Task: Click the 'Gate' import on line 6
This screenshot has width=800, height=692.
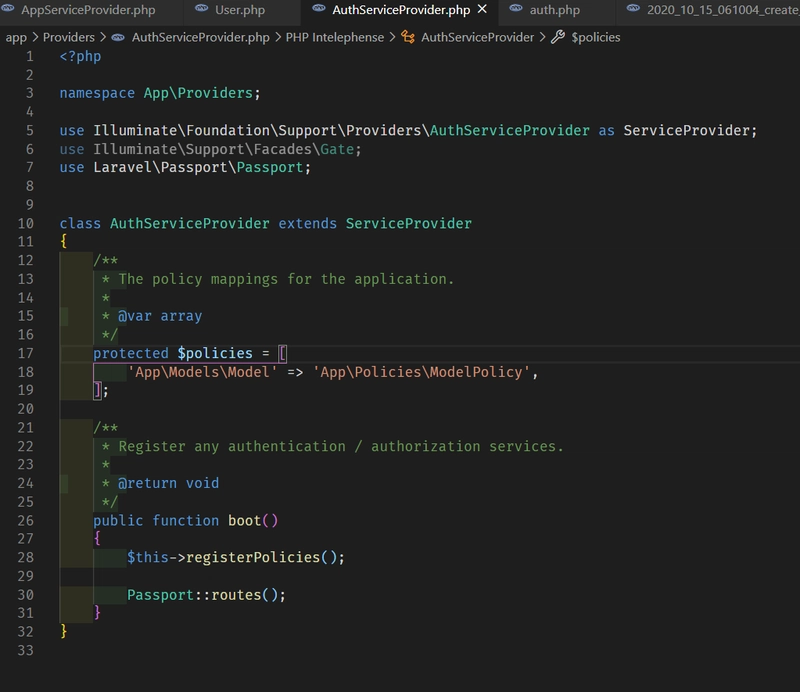Action: [x=337, y=149]
